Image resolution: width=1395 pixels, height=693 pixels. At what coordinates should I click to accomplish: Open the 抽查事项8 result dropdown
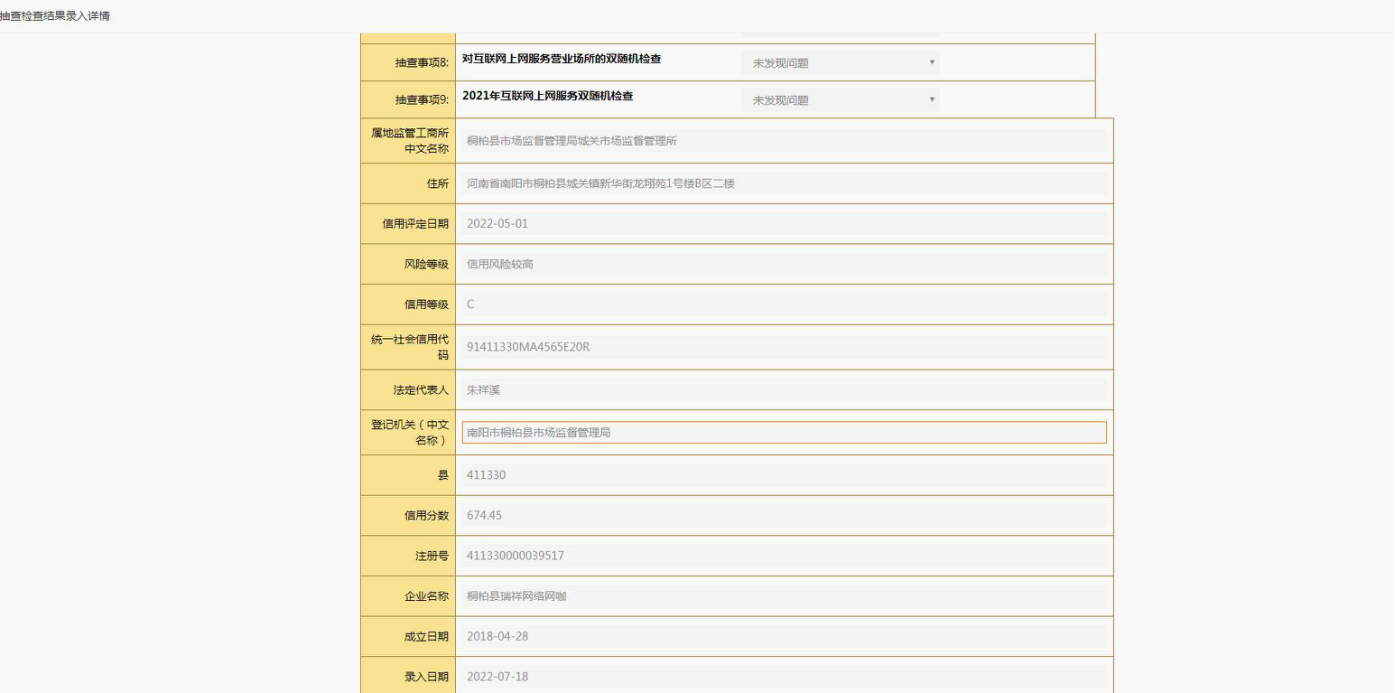click(841, 63)
